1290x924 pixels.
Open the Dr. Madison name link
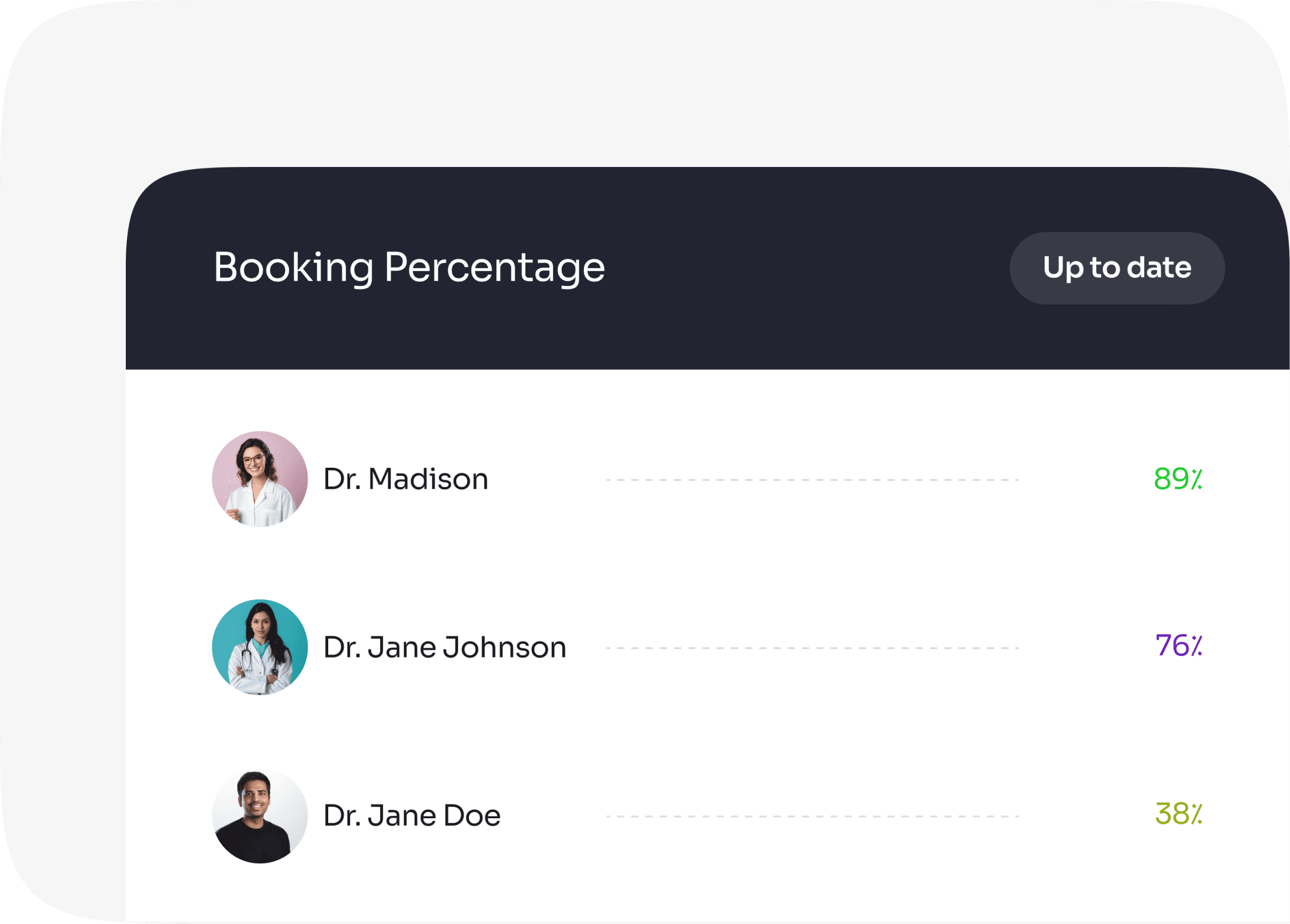coord(405,479)
